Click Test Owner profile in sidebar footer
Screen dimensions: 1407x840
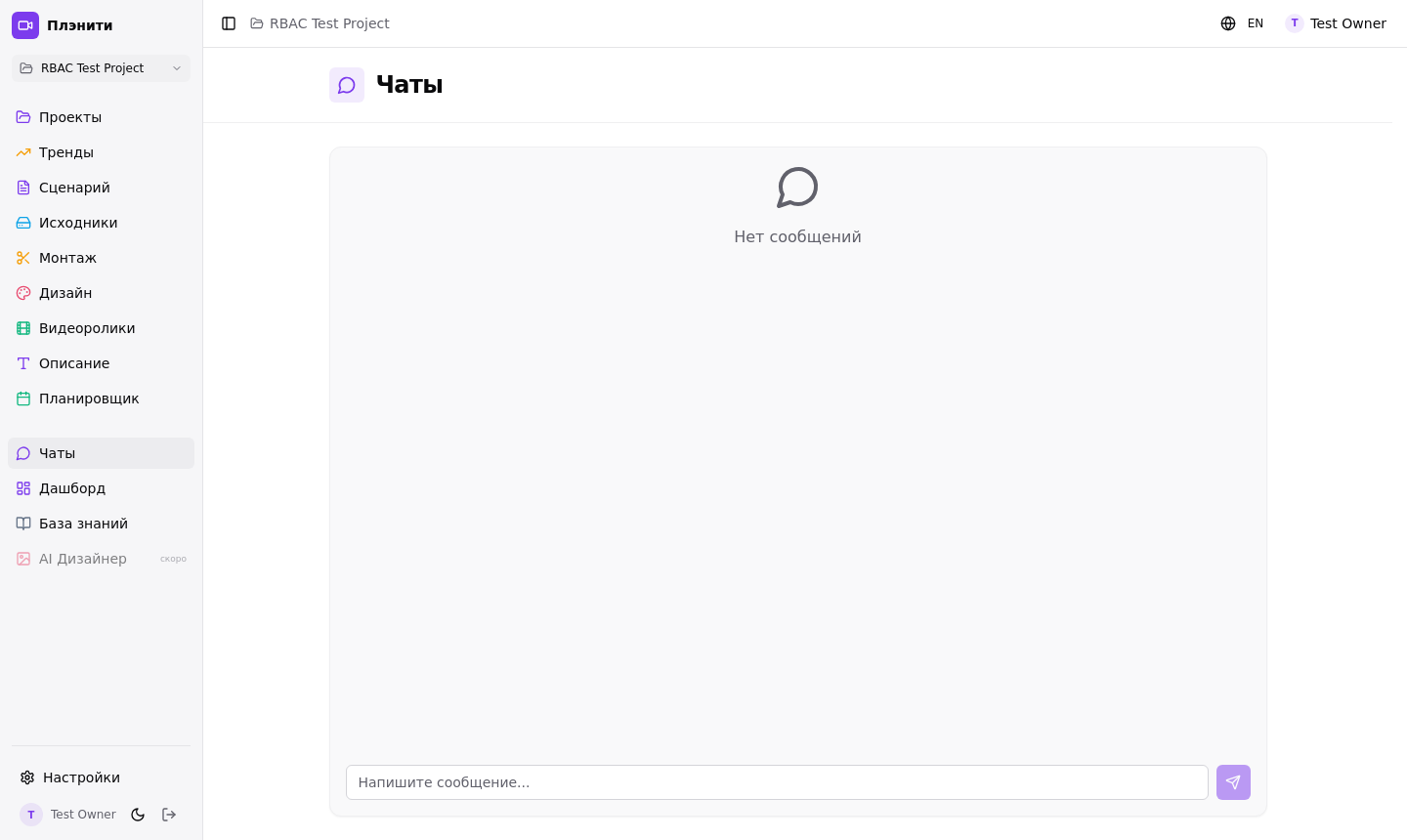(68, 815)
